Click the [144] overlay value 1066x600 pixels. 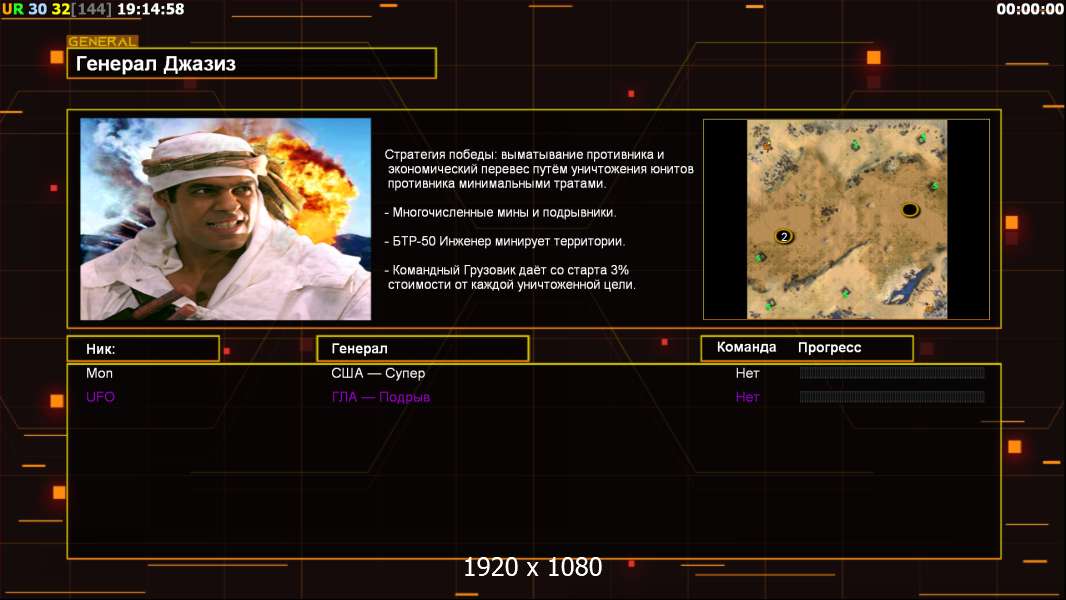(92, 9)
